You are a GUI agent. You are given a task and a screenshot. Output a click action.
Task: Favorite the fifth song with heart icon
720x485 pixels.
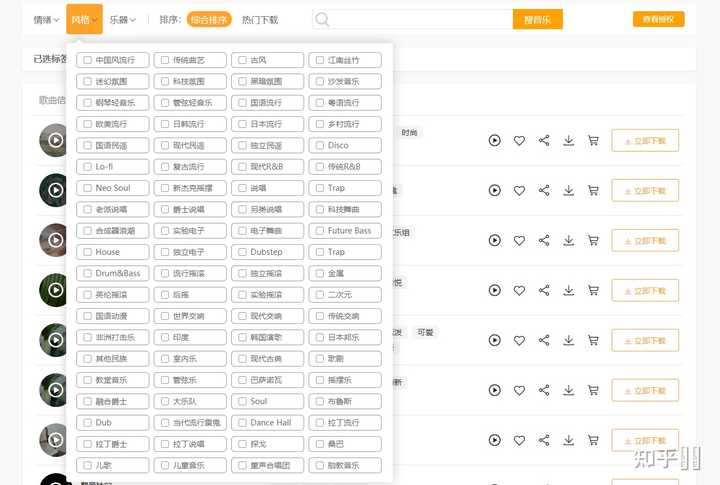(x=519, y=340)
